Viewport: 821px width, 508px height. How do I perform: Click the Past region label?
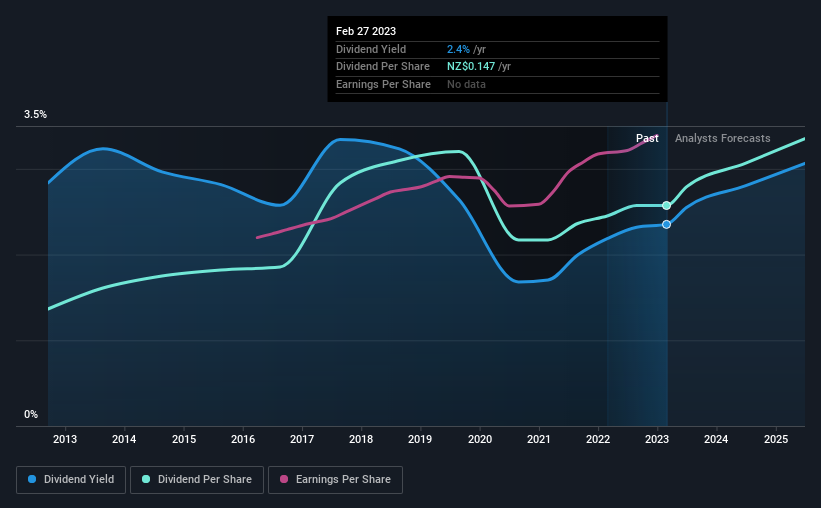(x=647, y=138)
